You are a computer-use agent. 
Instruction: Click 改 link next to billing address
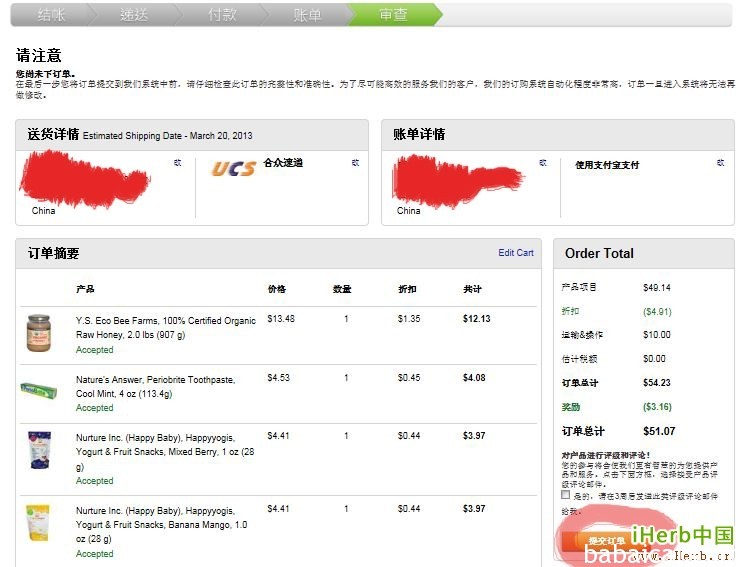(543, 162)
